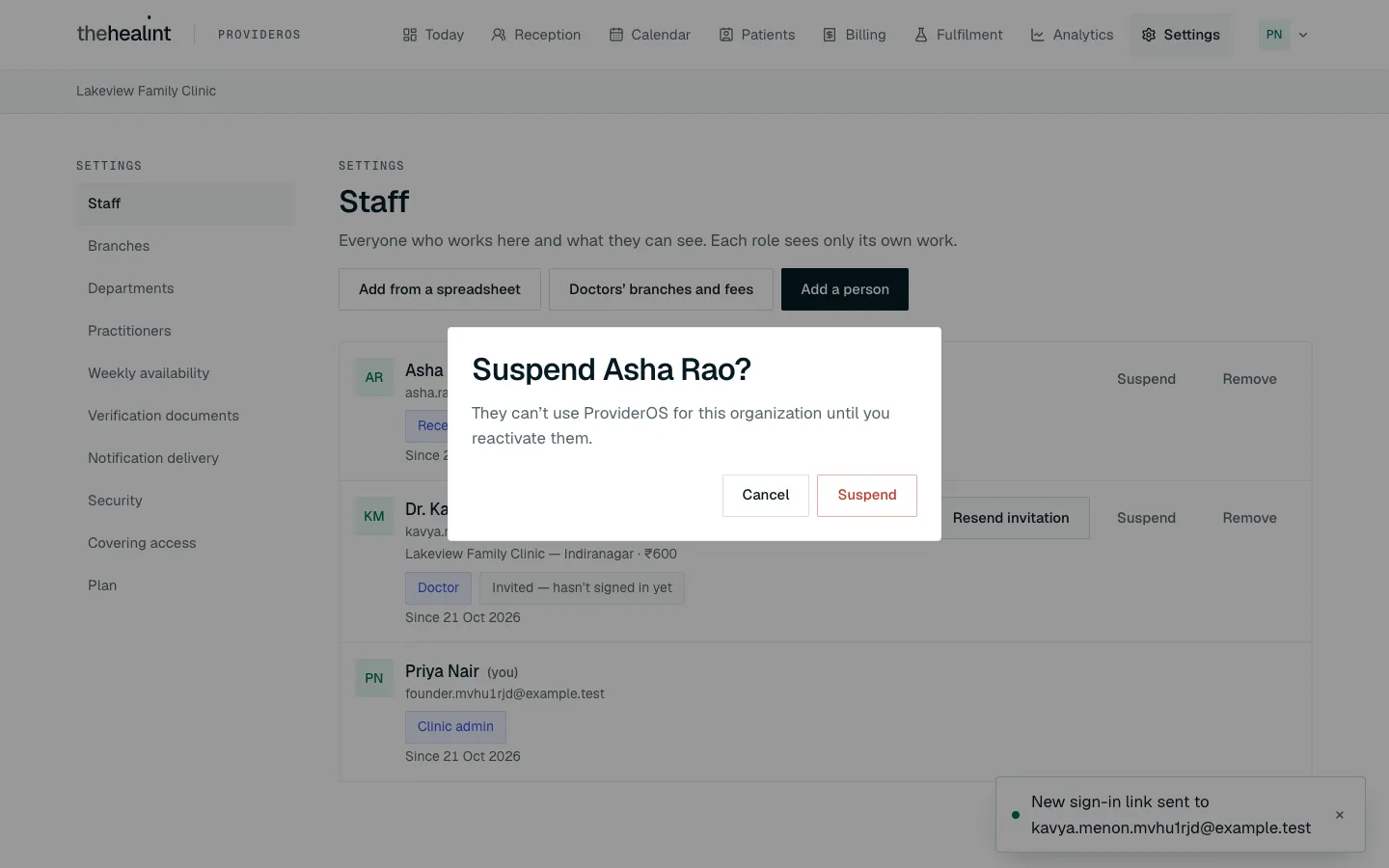Dismiss the sign-in link toast notification
Viewport: 1389px width, 868px height.
coord(1340,815)
